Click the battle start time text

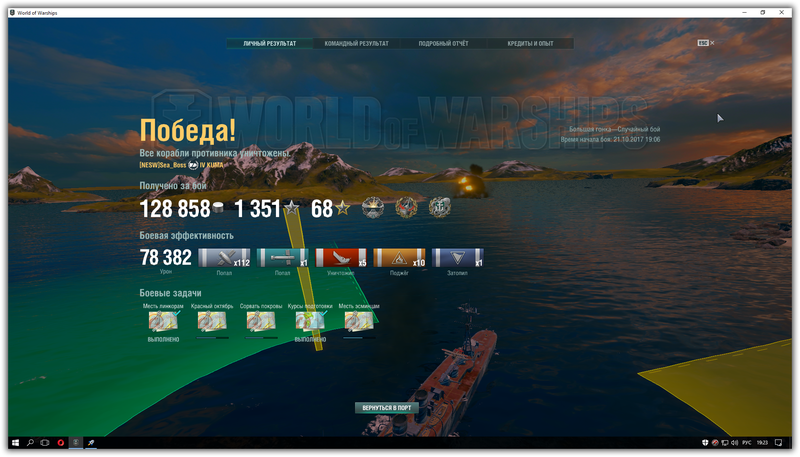610,139
